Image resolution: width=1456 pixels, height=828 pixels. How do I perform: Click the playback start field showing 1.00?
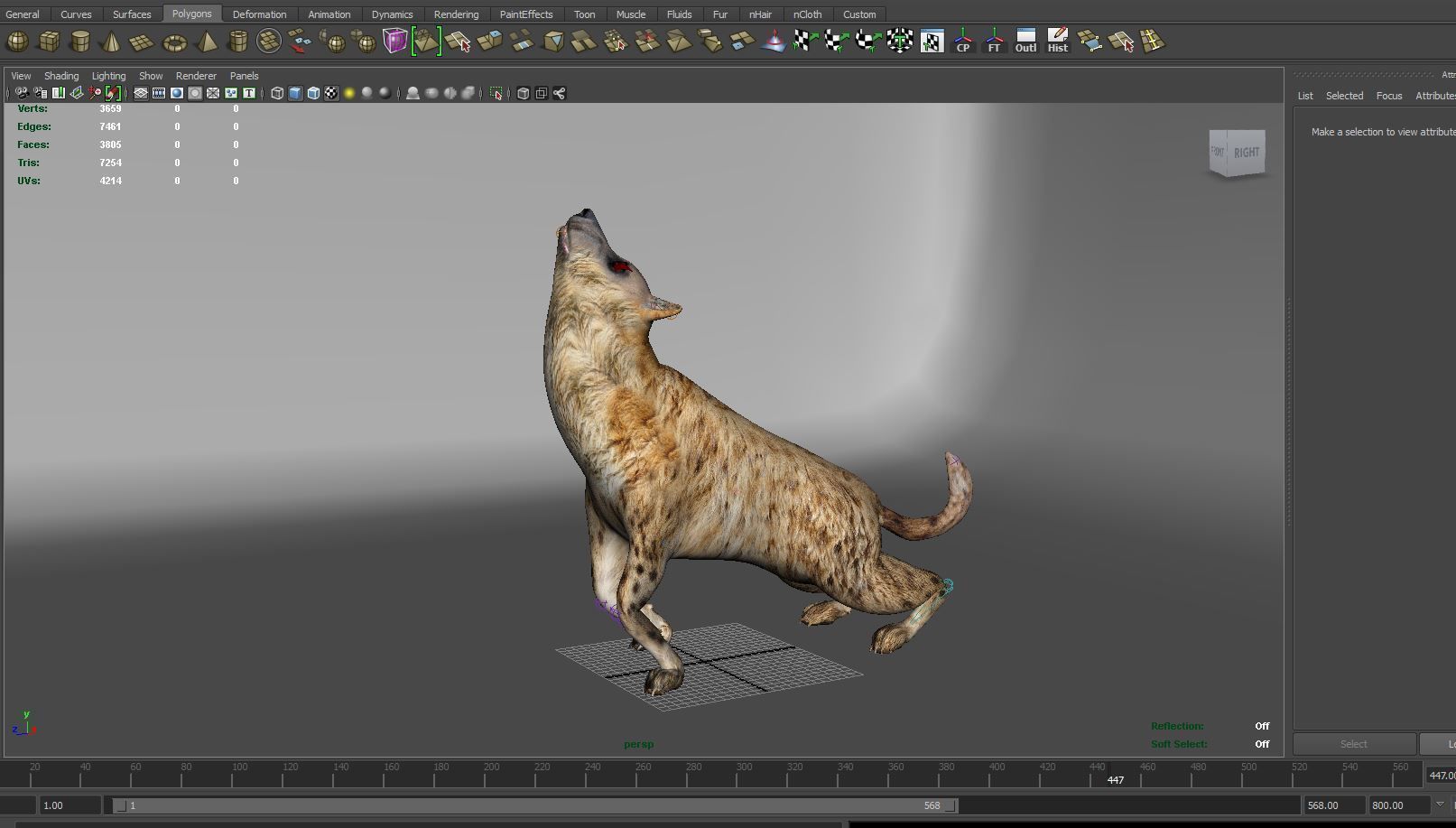(70, 805)
